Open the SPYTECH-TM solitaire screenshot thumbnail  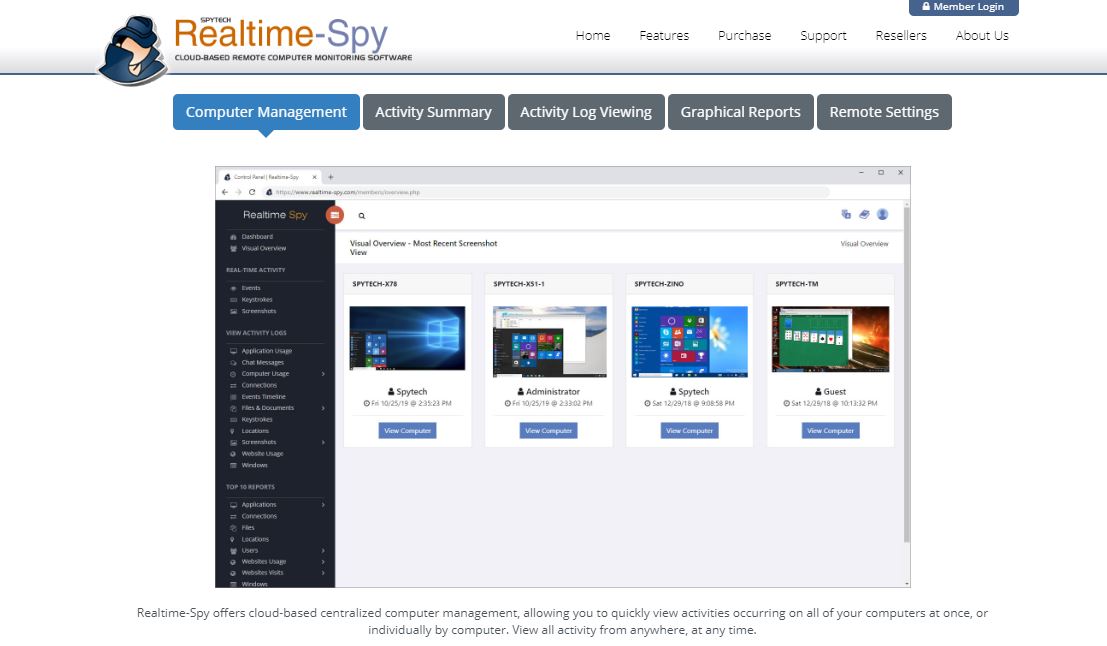830,339
